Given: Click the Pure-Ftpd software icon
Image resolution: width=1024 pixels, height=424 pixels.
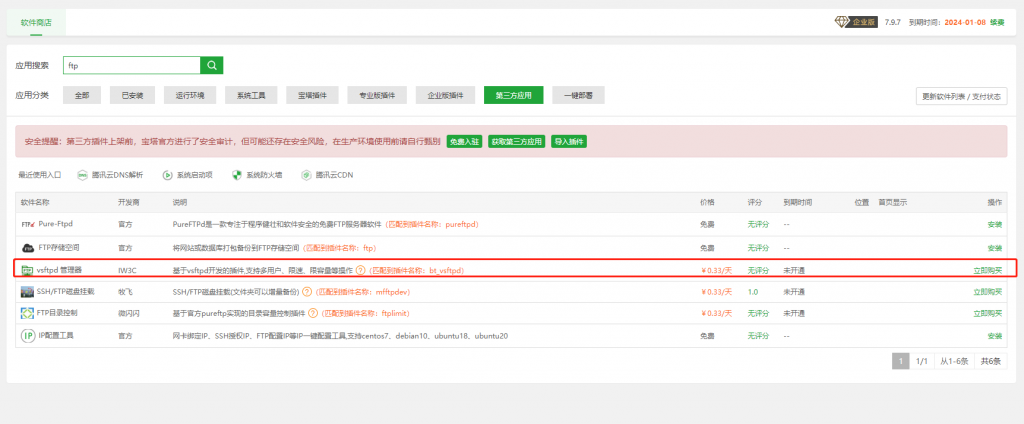Looking at the screenshot, I should 28,224.
